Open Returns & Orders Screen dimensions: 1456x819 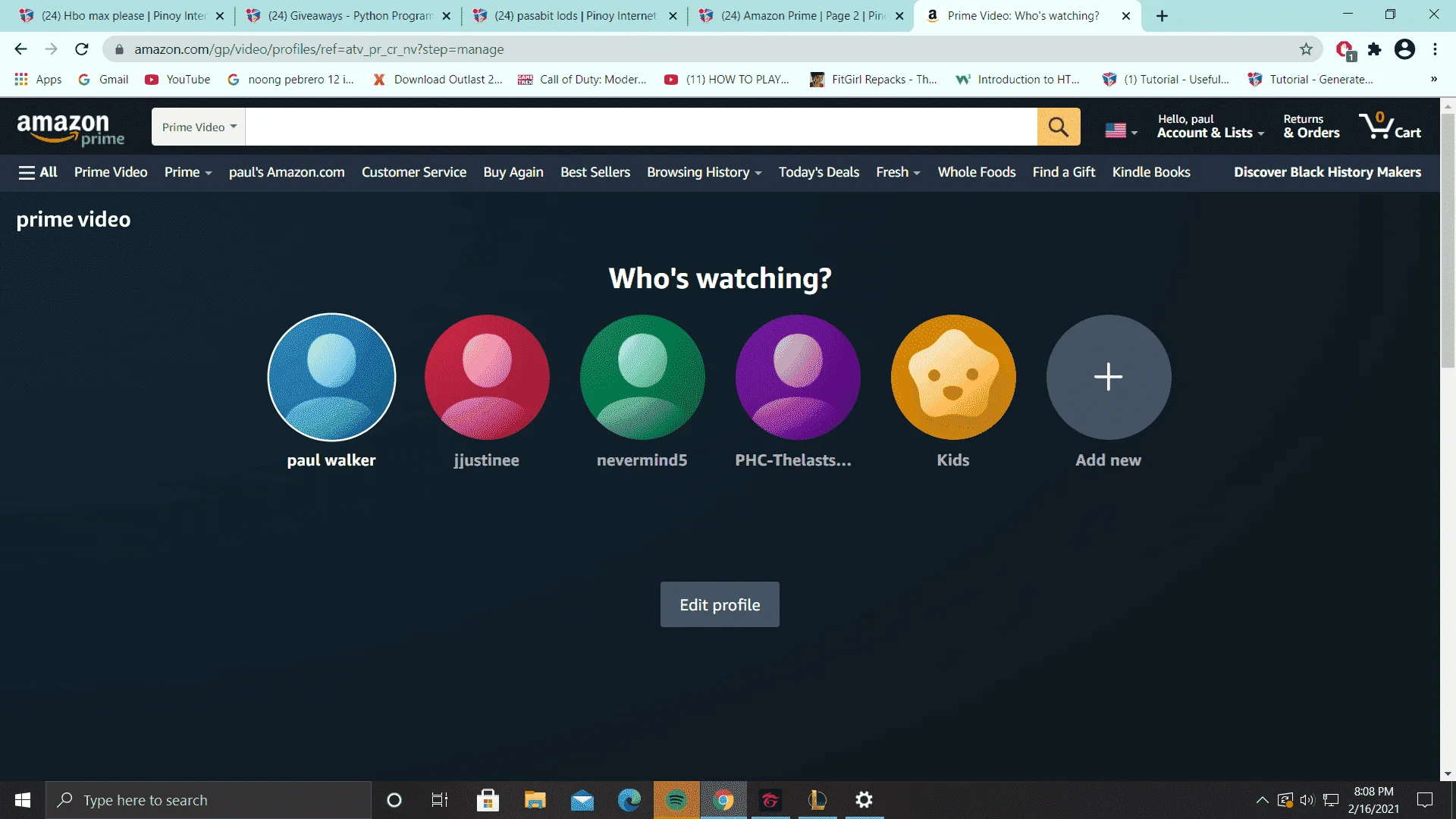click(x=1311, y=126)
